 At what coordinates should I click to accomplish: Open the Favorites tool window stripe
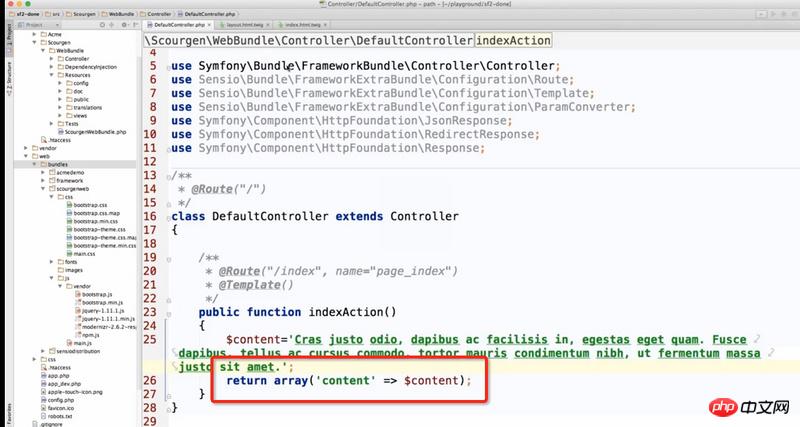click(x=9, y=414)
